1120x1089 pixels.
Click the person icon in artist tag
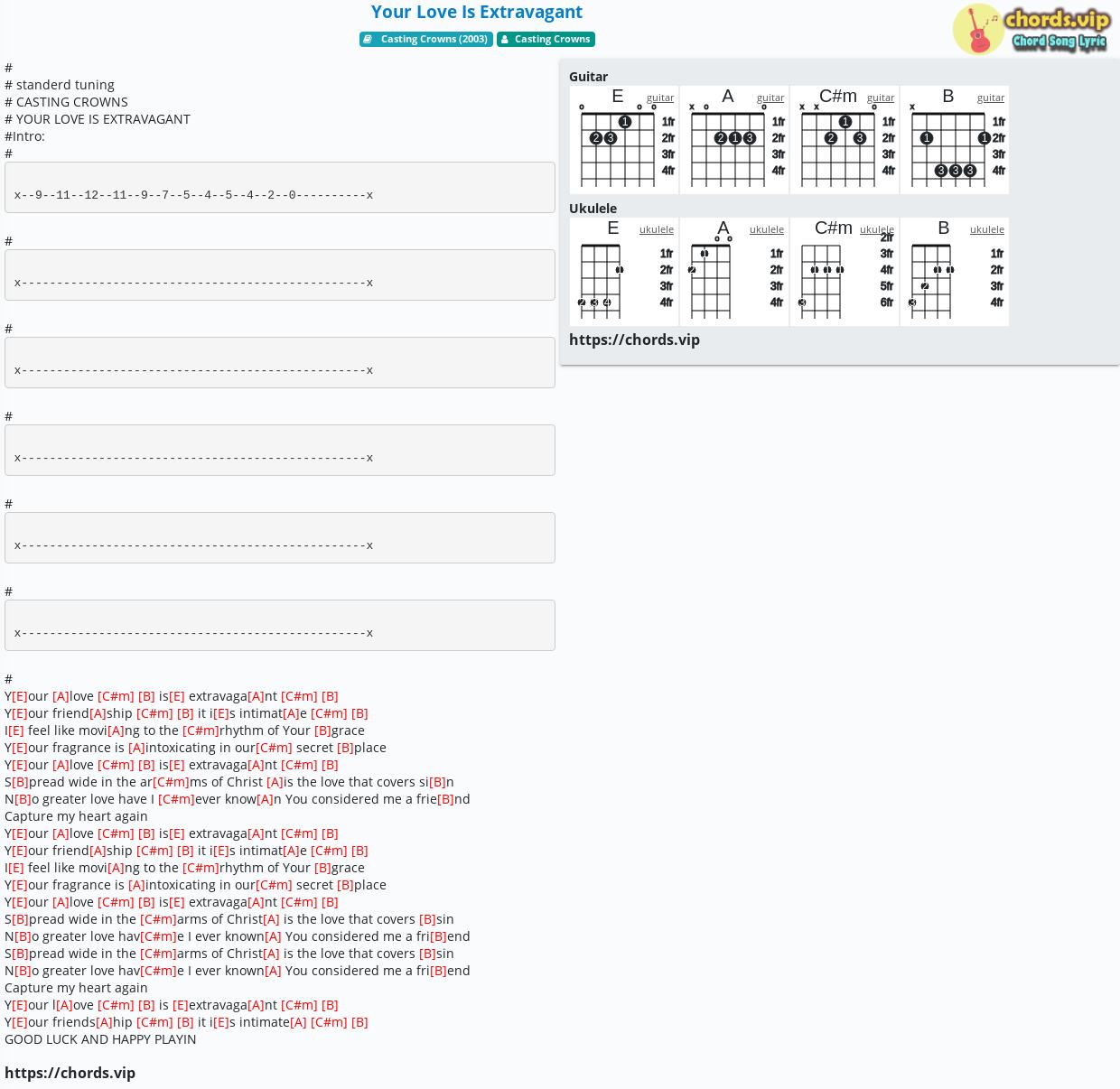[x=505, y=39]
